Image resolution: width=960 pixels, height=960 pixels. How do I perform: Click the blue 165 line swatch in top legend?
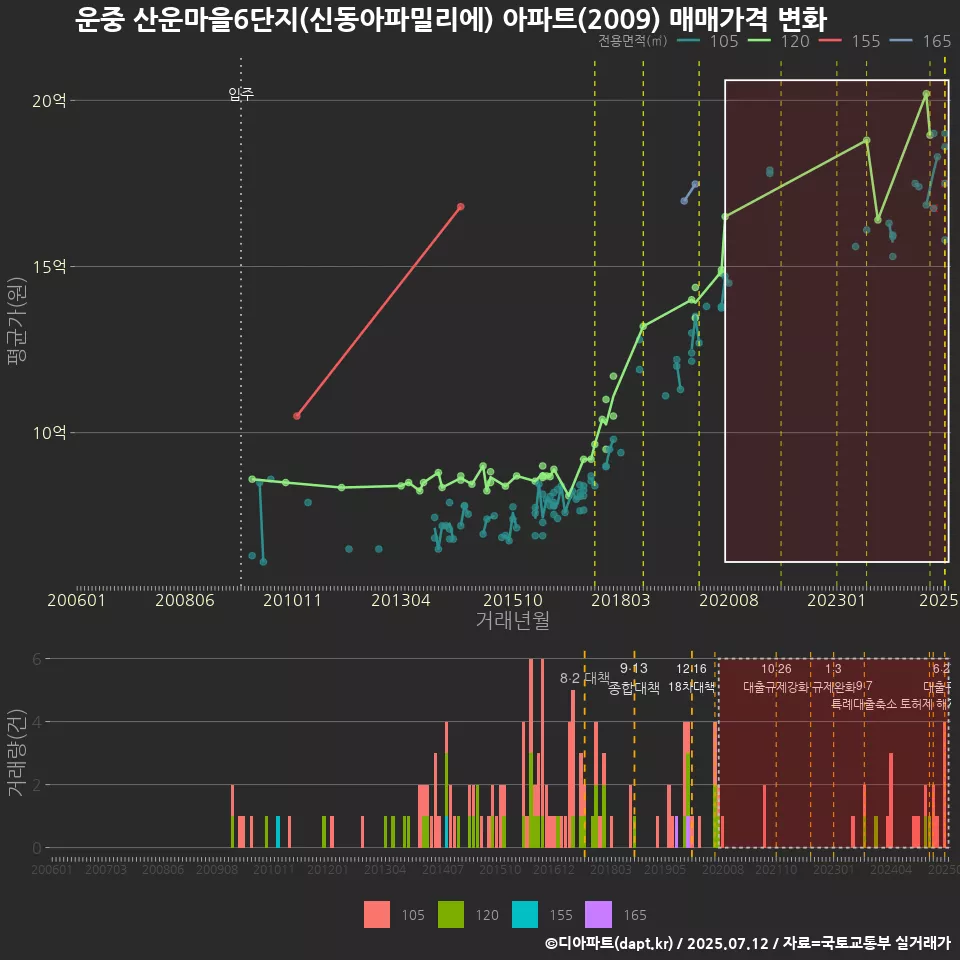(901, 41)
